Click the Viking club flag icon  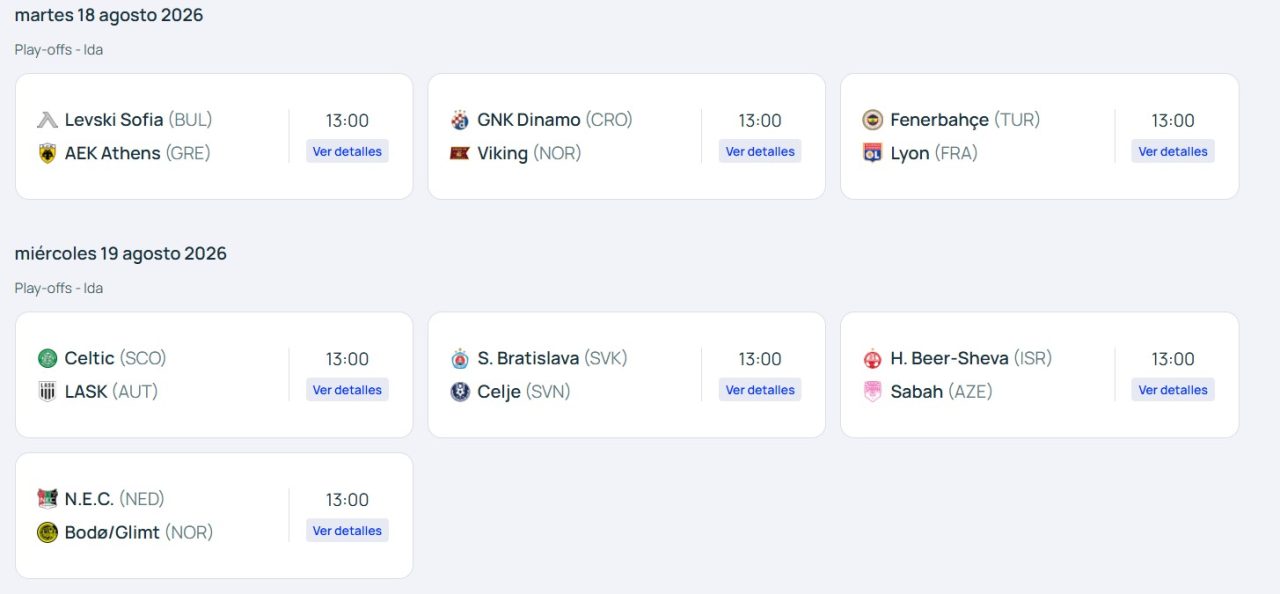[x=460, y=153]
